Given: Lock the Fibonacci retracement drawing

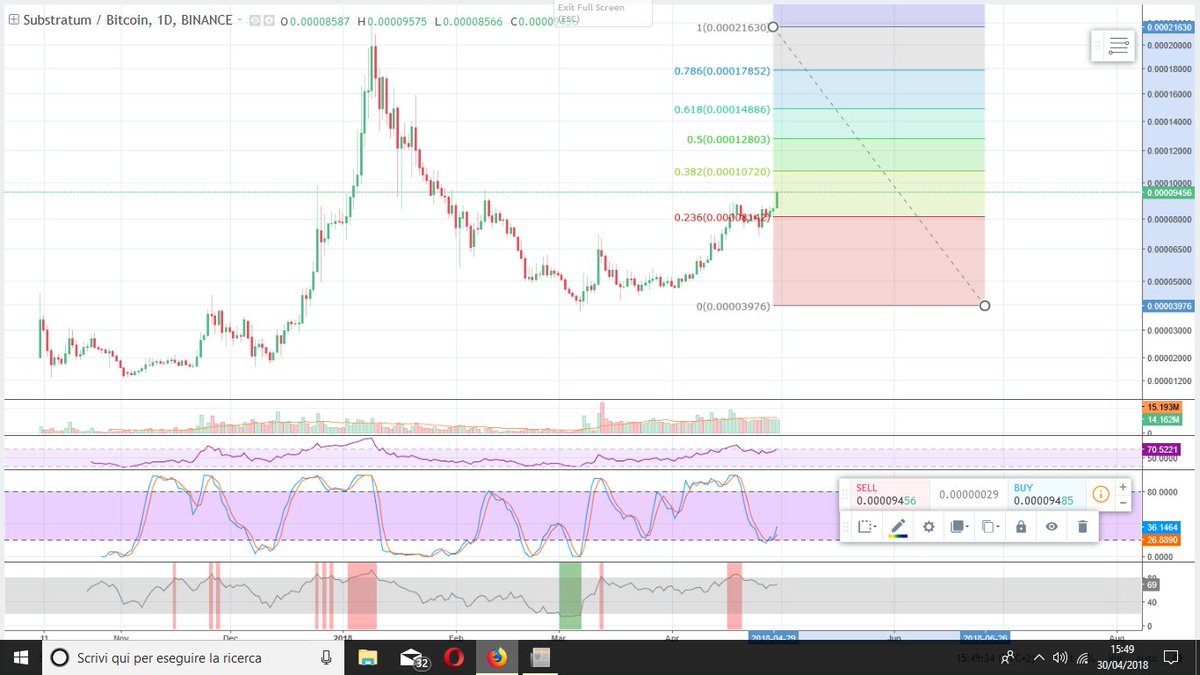Looking at the screenshot, I should point(1021,527).
